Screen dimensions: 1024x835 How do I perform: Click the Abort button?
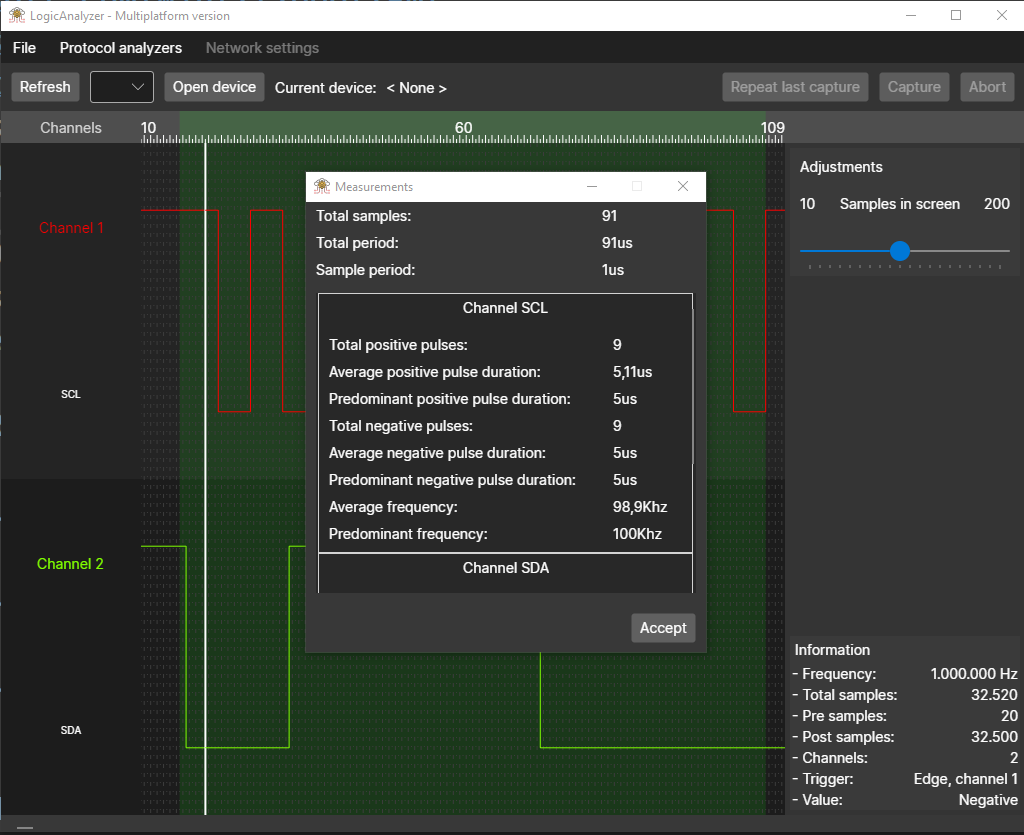pos(987,87)
